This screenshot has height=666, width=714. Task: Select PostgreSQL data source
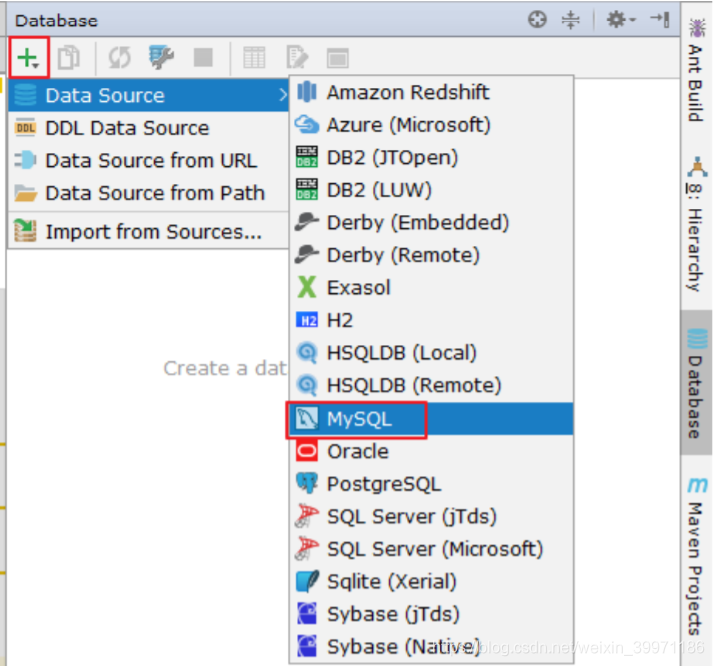click(x=431, y=484)
